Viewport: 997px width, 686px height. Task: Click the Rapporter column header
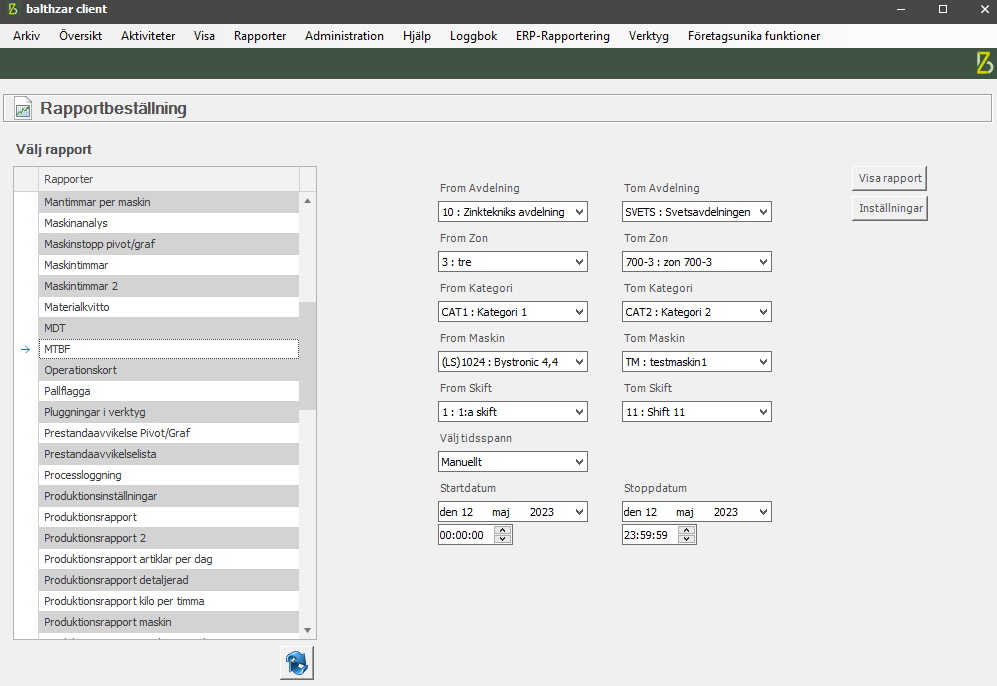coord(168,179)
